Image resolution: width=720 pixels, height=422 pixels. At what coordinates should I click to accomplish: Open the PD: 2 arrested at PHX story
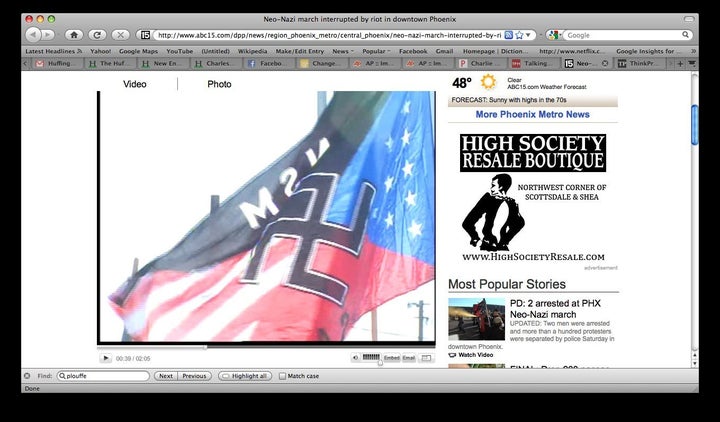555,309
